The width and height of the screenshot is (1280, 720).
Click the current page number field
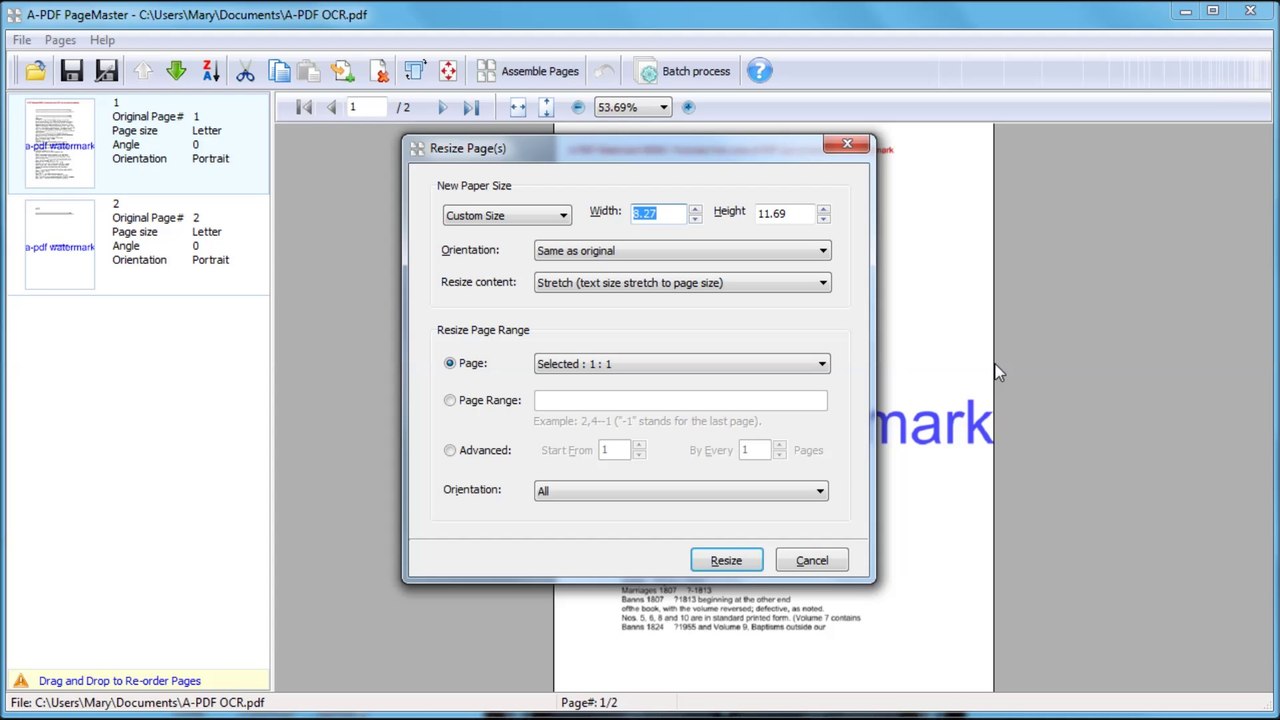click(366, 107)
